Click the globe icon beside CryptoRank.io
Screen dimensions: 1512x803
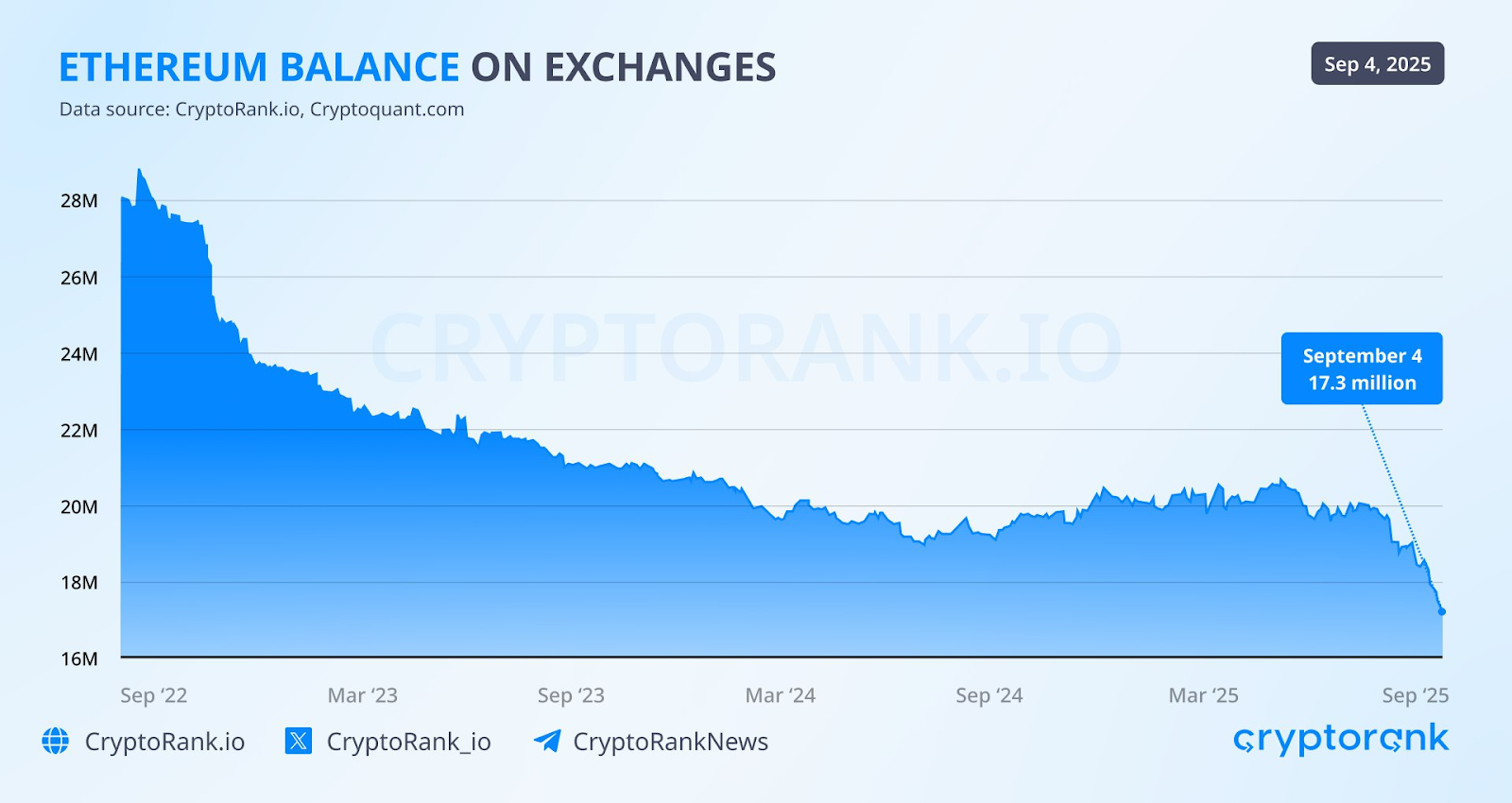56,742
